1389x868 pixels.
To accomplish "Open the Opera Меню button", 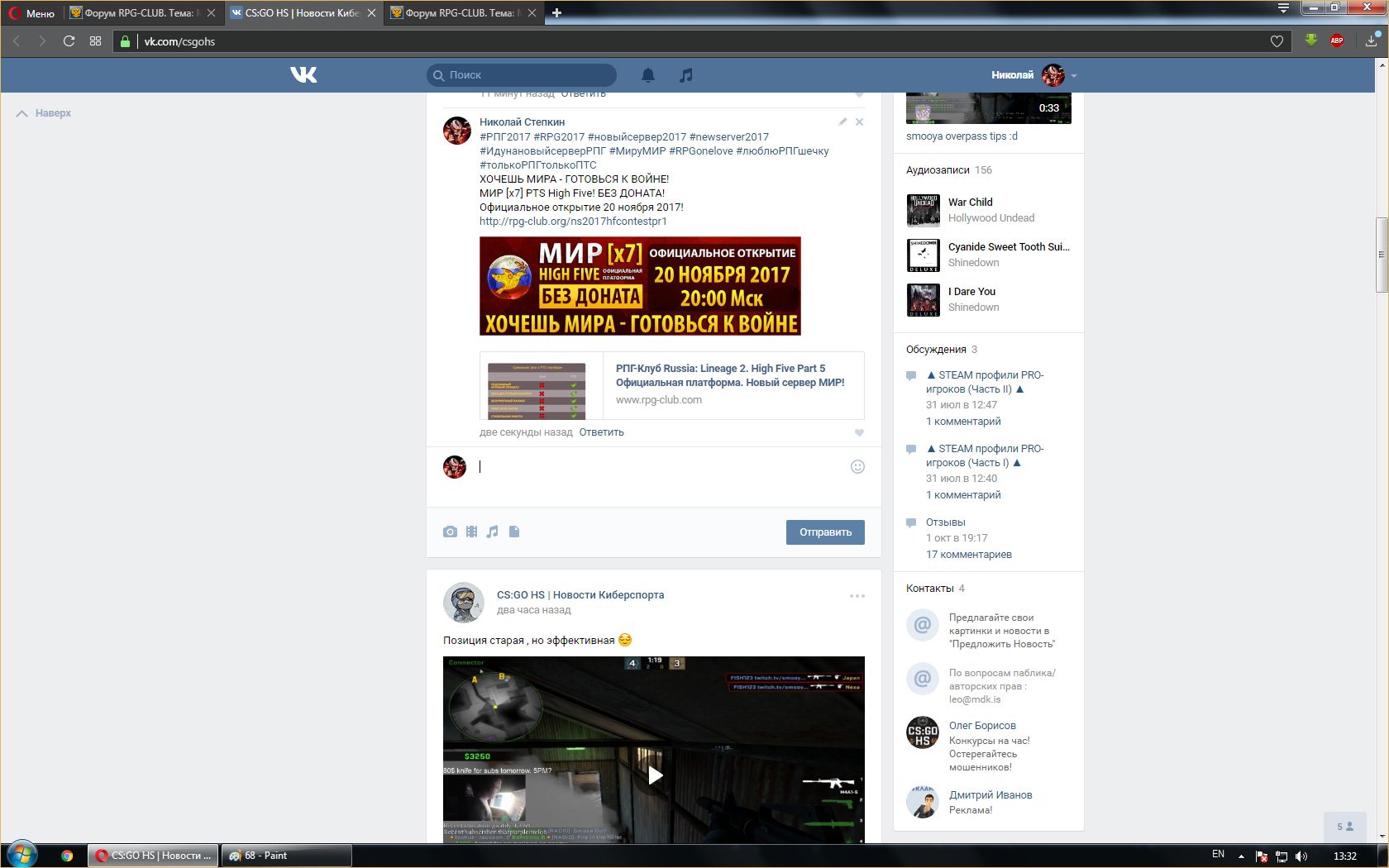I will [x=31, y=13].
